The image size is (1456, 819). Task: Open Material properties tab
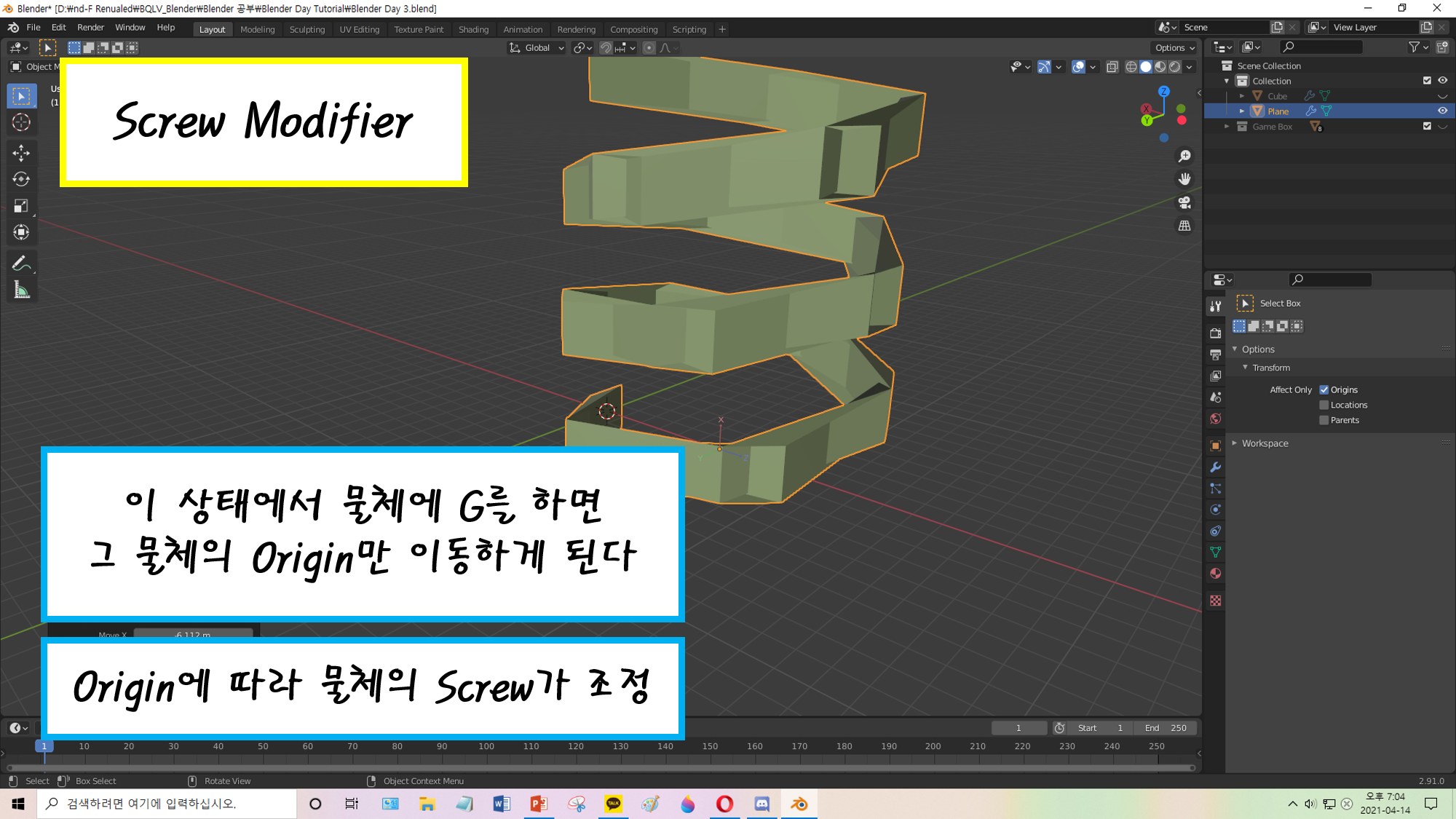tap(1215, 574)
